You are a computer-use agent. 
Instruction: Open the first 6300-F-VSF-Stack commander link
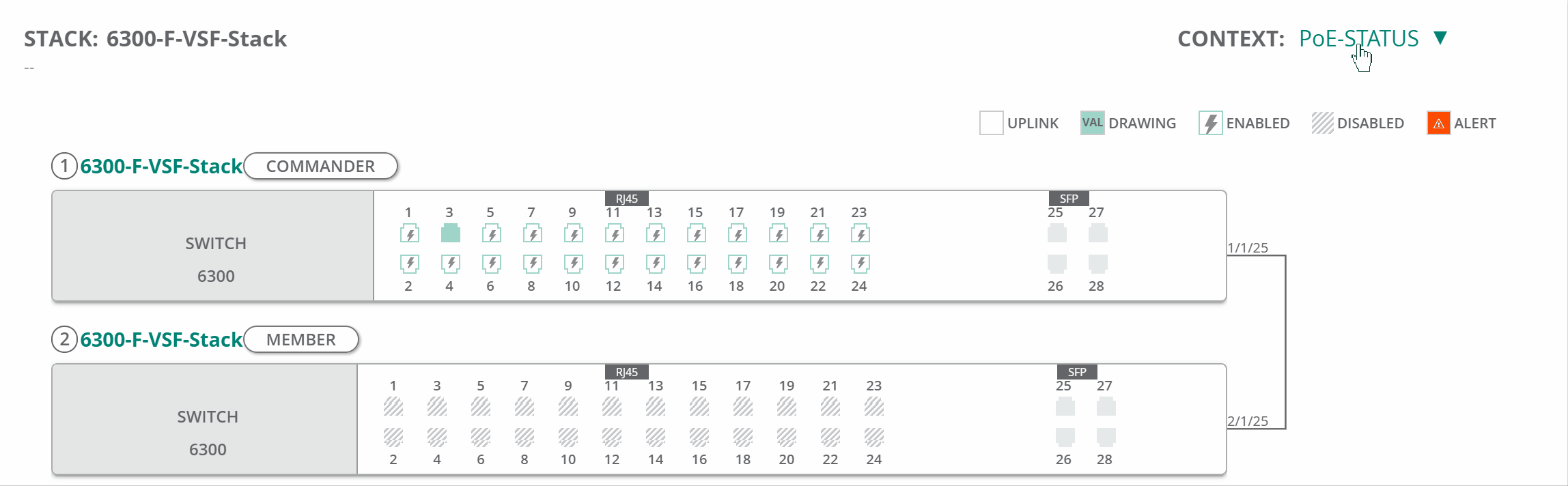(161, 167)
